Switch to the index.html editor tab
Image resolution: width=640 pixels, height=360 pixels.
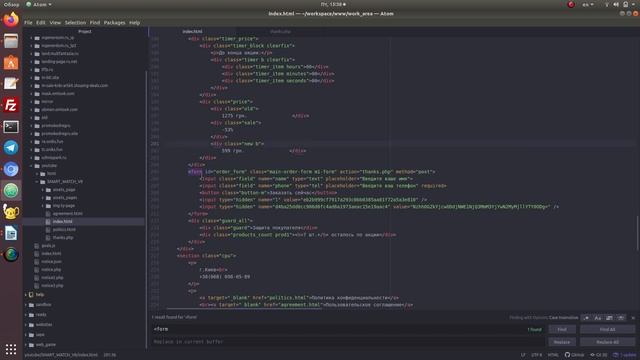pos(192,31)
